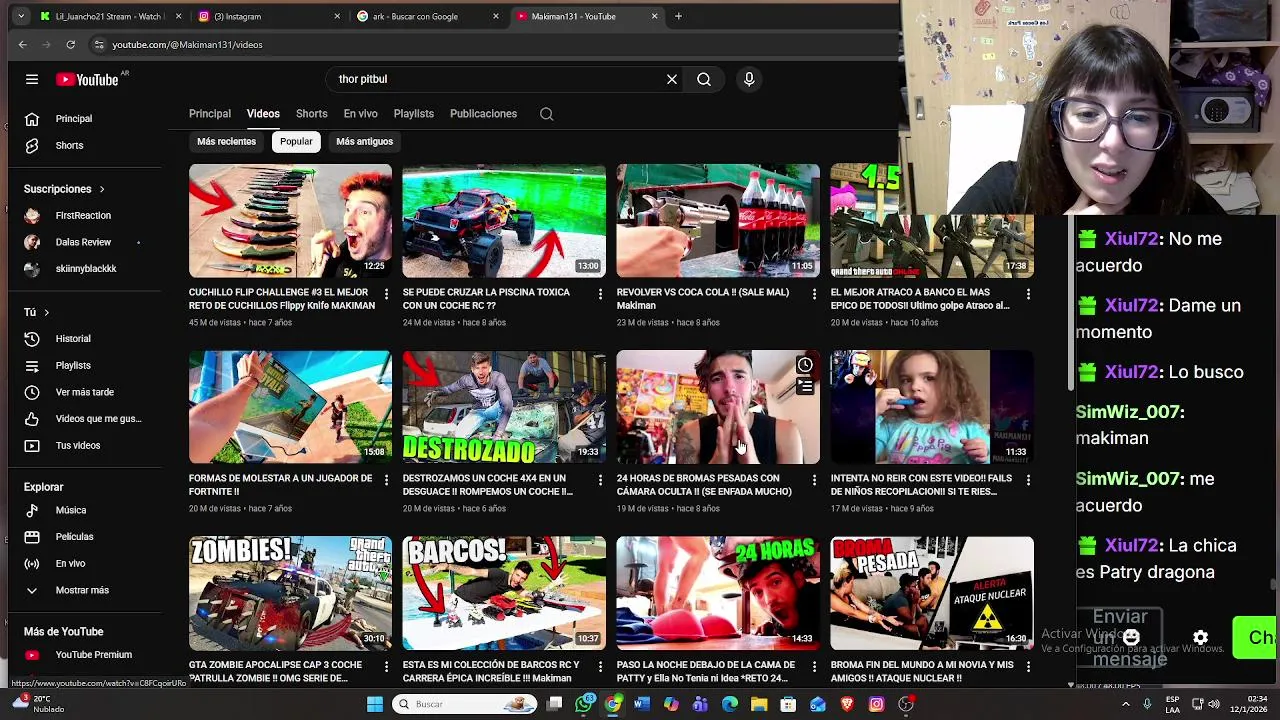1280x720 pixels.
Task: Open En vivo under Explorar
Action: (x=84, y=563)
